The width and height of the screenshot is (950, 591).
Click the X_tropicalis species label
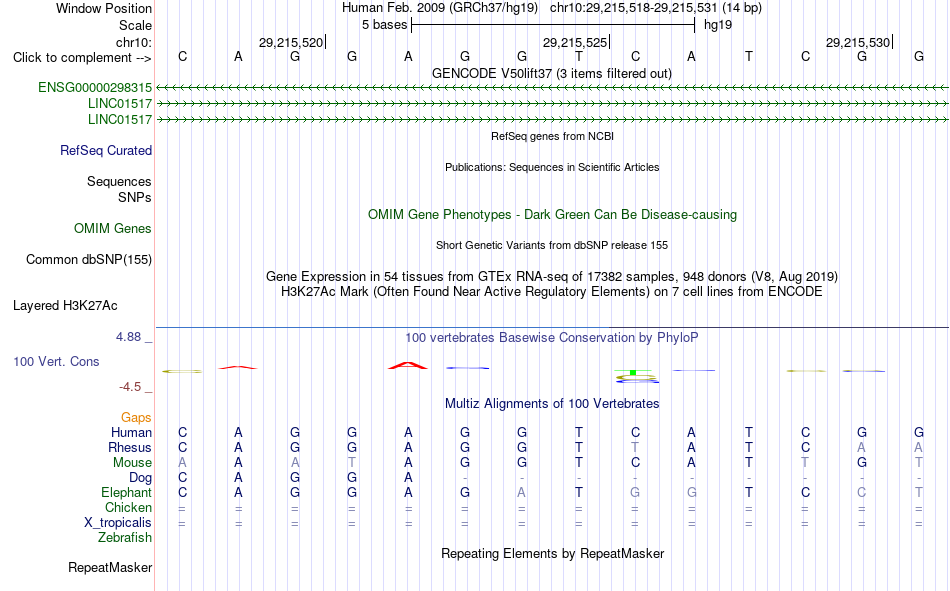click(x=118, y=523)
